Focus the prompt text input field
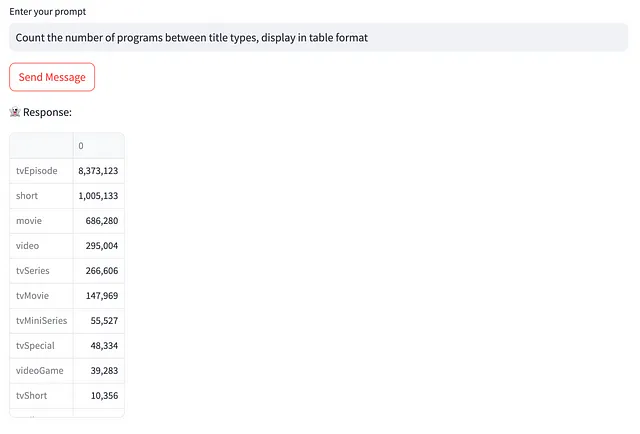 (x=318, y=38)
